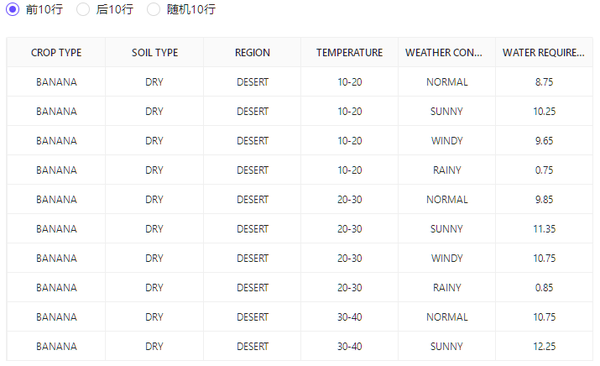Select the cell with value 12.25
Viewport: 600px width, 366px height.
pos(544,346)
